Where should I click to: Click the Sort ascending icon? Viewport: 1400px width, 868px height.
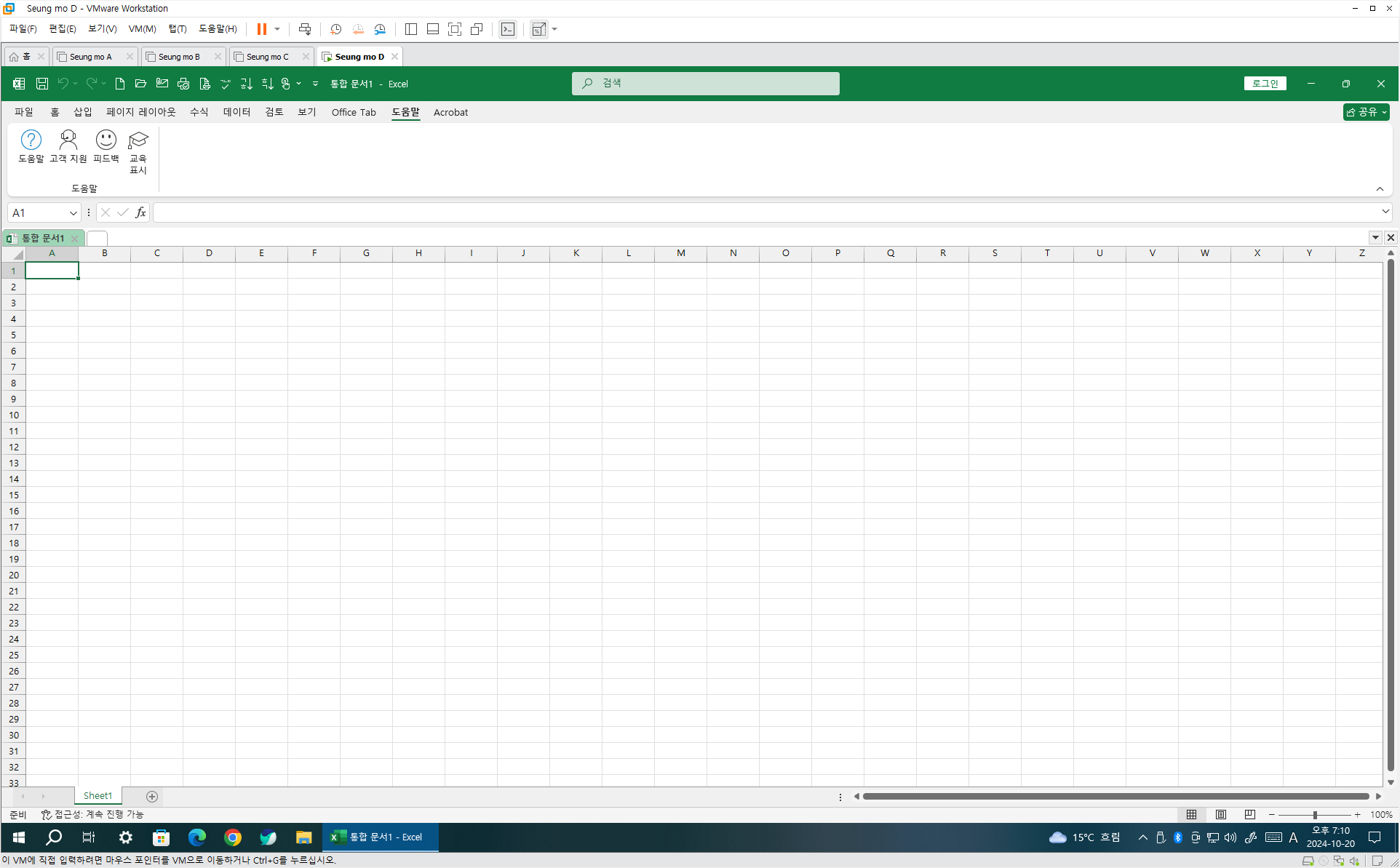tap(247, 84)
